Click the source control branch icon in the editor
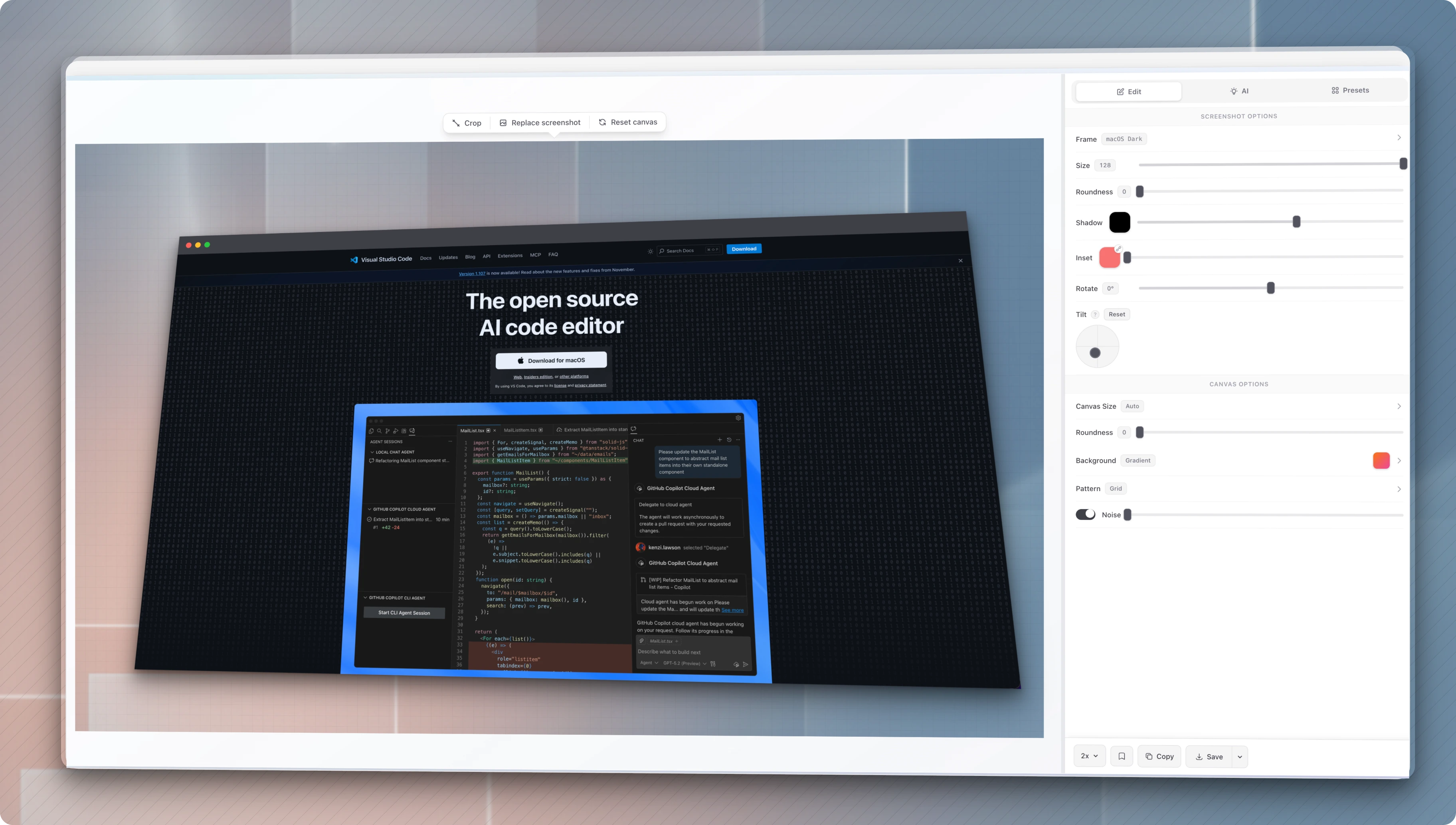Viewport: 1456px width, 825px height. (388, 430)
